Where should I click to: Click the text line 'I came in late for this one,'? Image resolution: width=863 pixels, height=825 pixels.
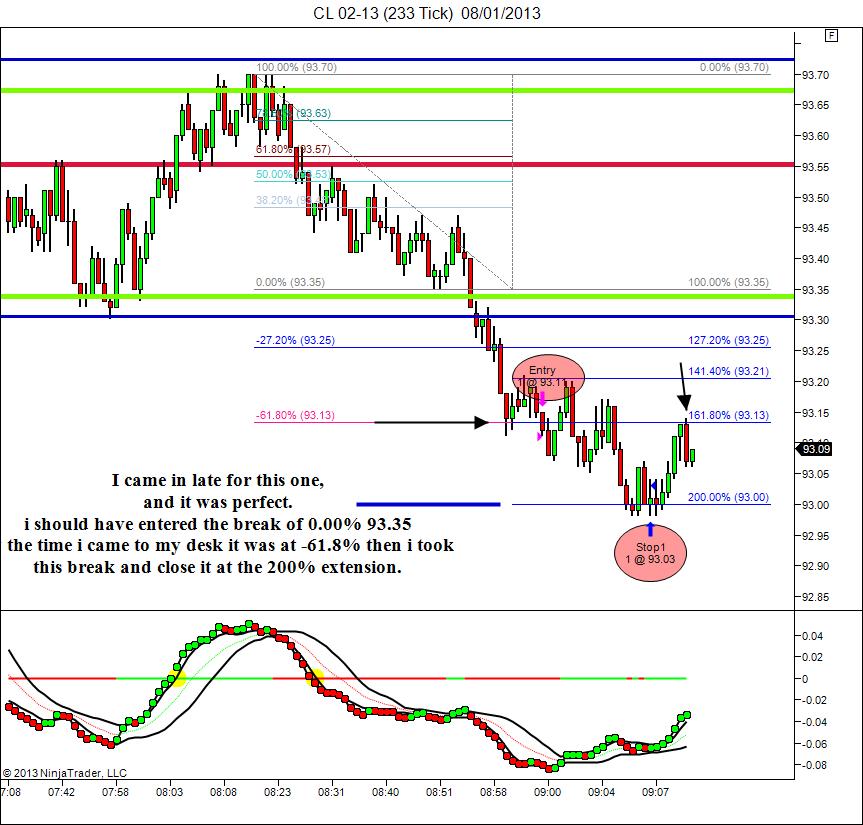coord(218,480)
